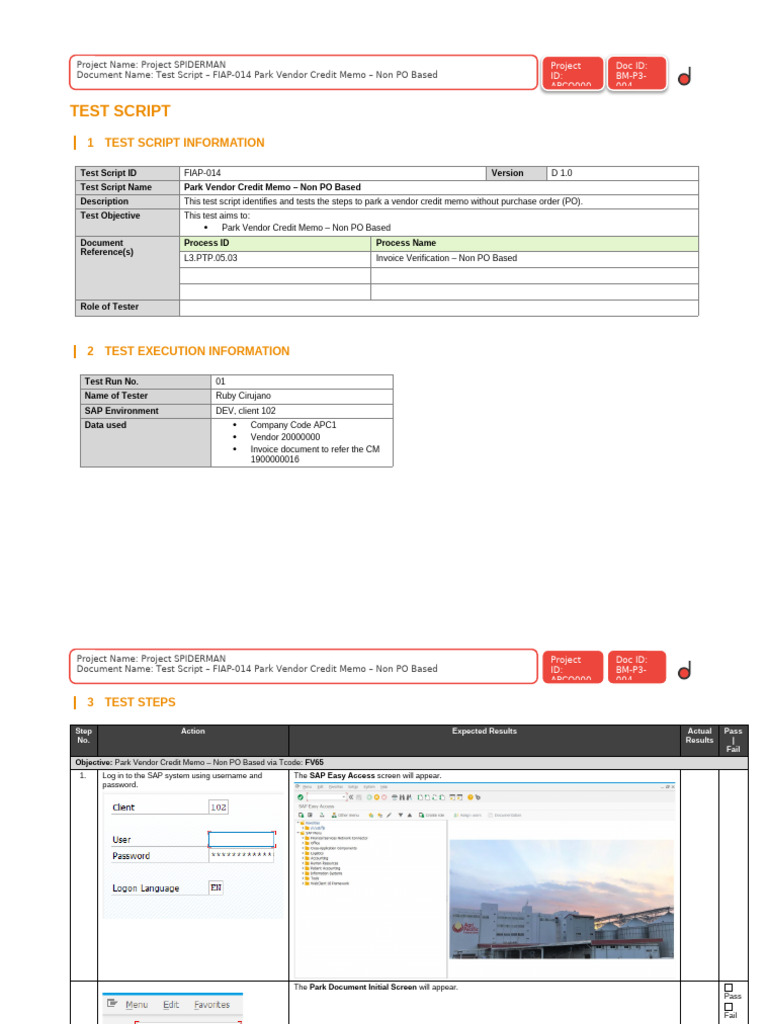
Task: Click the green checkmark icon in SAP Easy Access toolbar
Action: tap(300, 797)
